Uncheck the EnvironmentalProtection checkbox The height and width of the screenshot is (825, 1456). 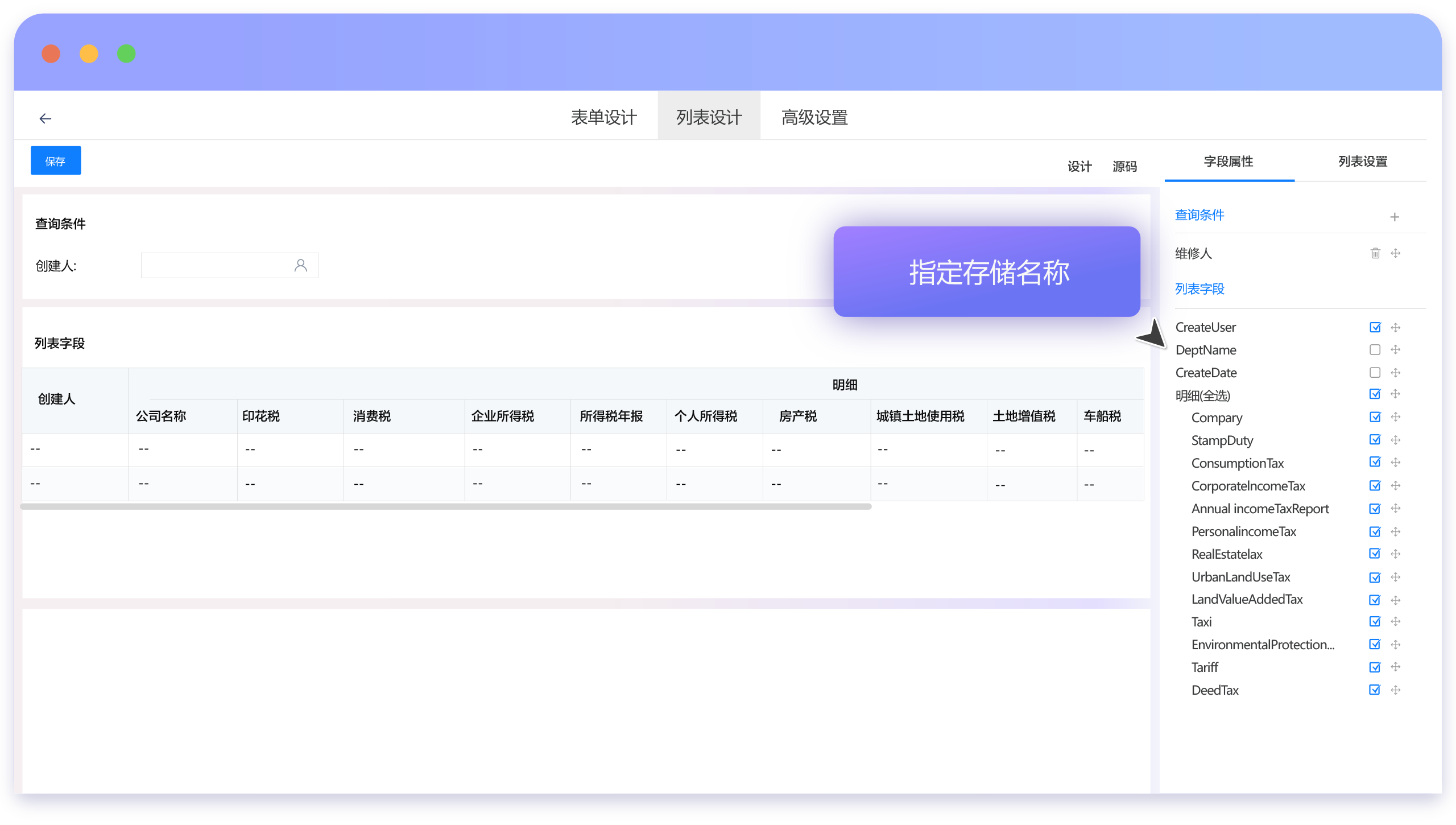coord(1375,645)
